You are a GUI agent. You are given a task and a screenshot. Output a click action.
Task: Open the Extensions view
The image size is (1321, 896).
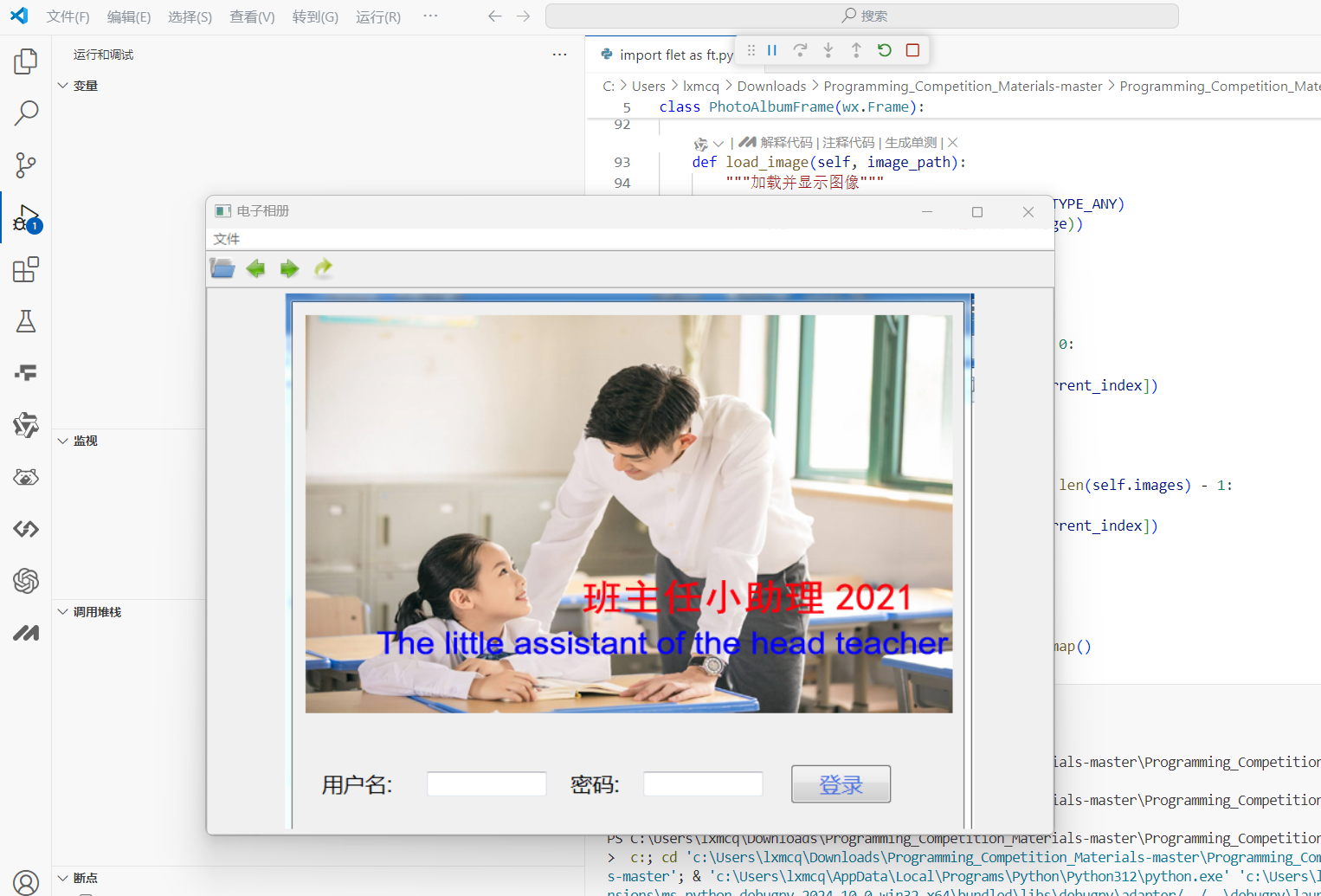click(26, 269)
